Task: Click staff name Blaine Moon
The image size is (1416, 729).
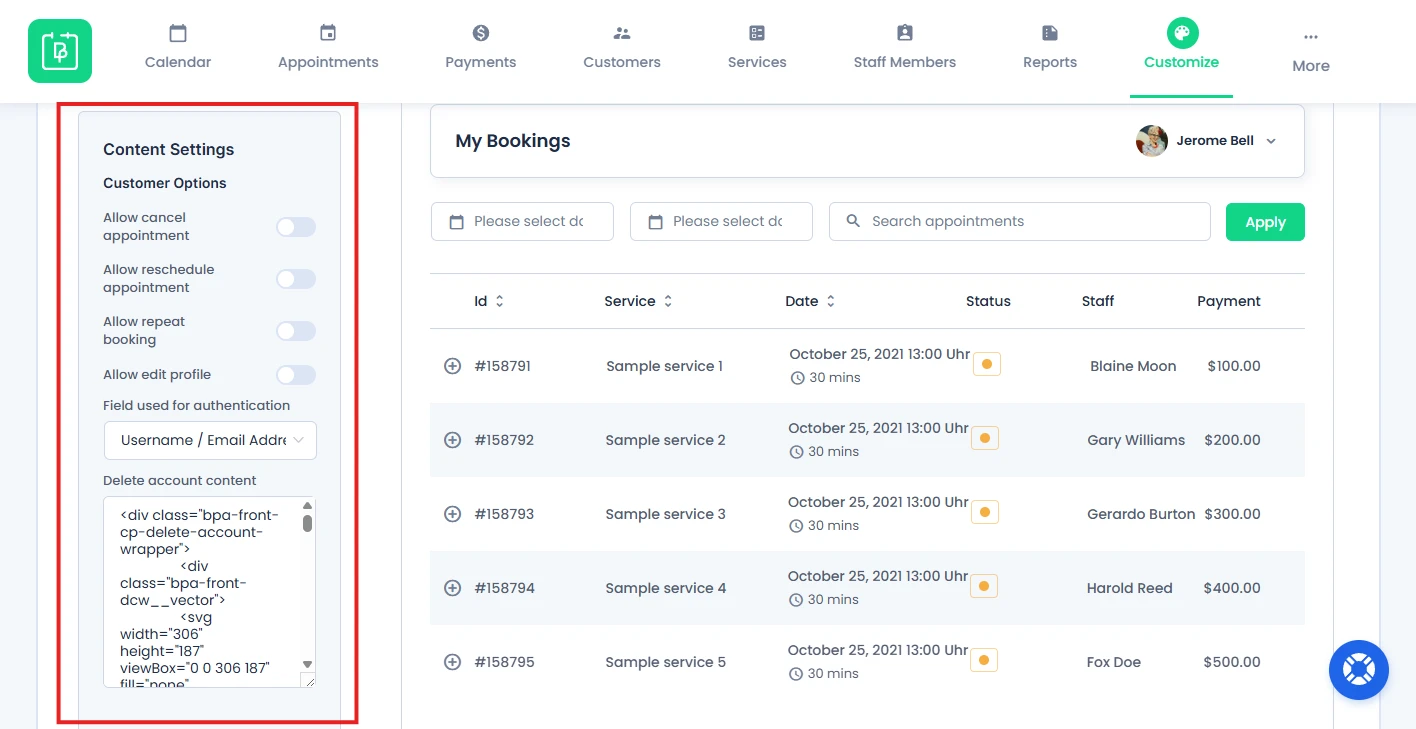Action: pyautogui.click(x=1133, y=366)
